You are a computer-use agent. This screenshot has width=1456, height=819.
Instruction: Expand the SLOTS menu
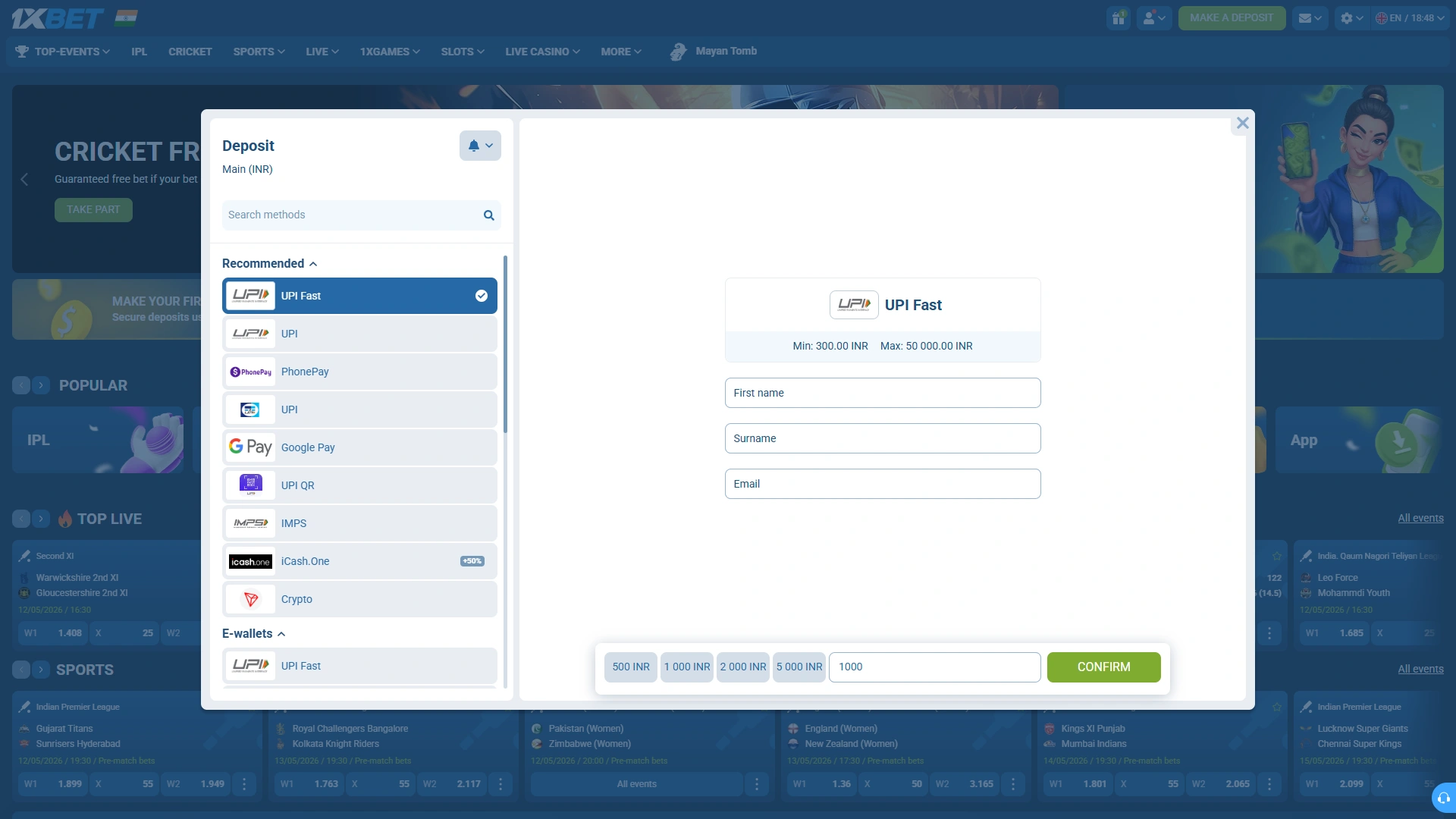(x=463, y=52)
